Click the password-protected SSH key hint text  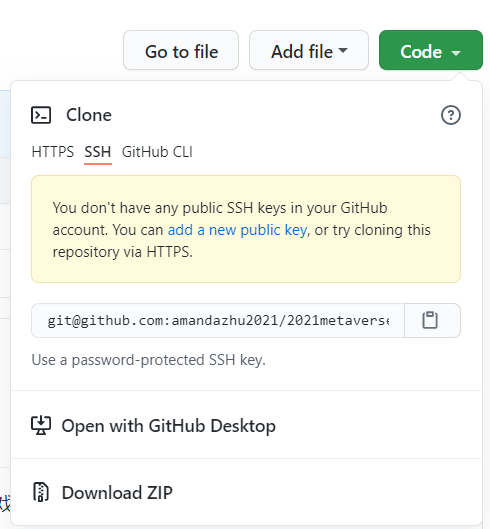pos(148,360)
